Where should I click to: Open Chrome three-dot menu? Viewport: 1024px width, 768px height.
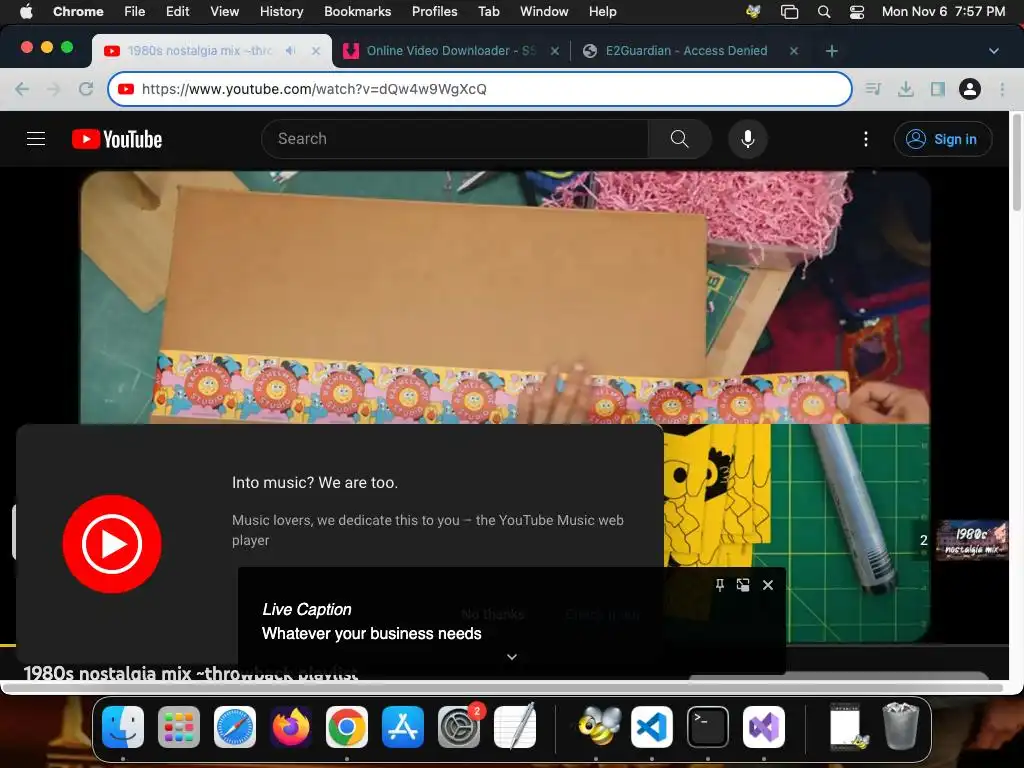tap(1002, 89)
